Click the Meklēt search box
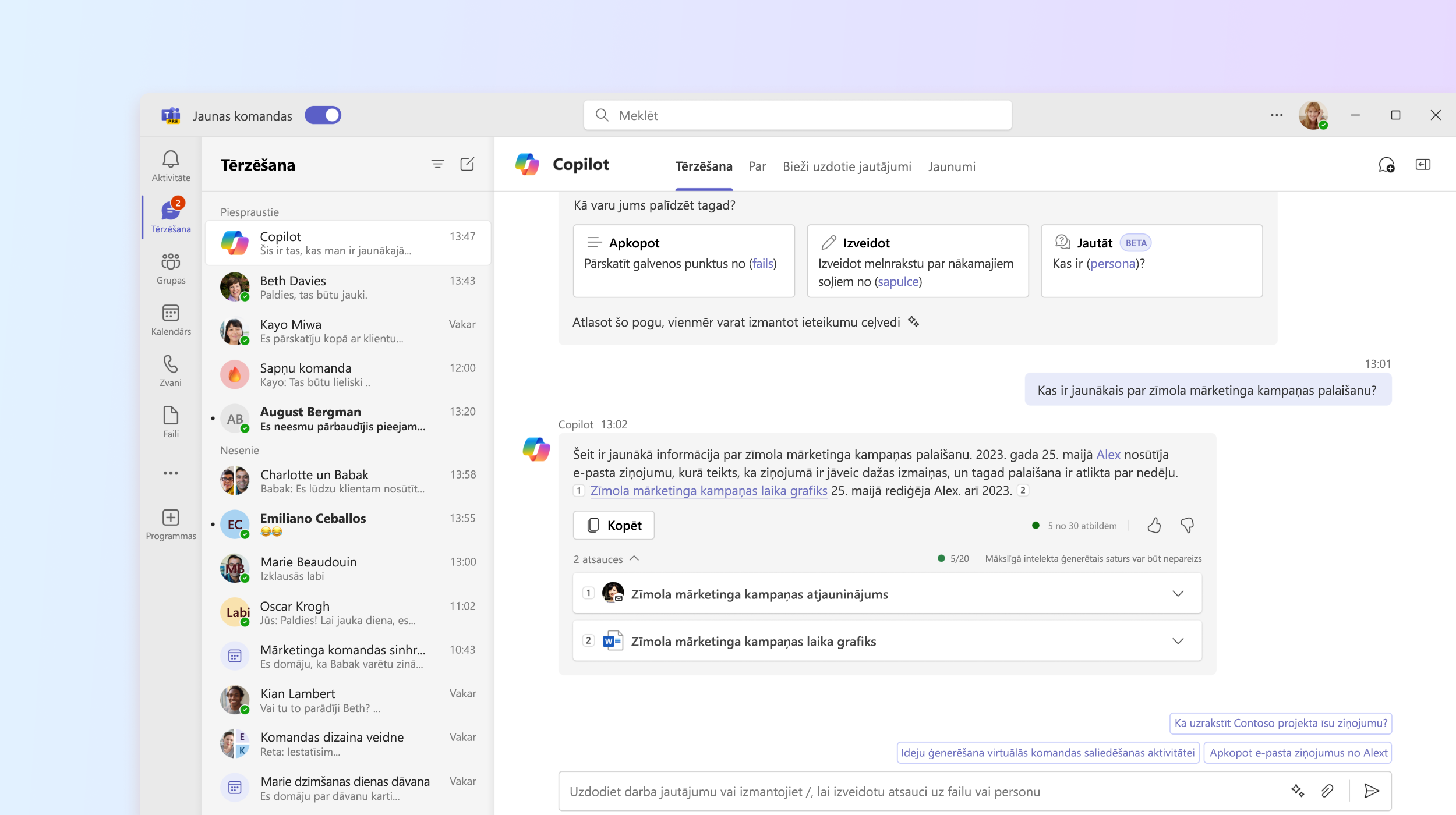This screenshot has height=815, width=1456. (797, 115)
